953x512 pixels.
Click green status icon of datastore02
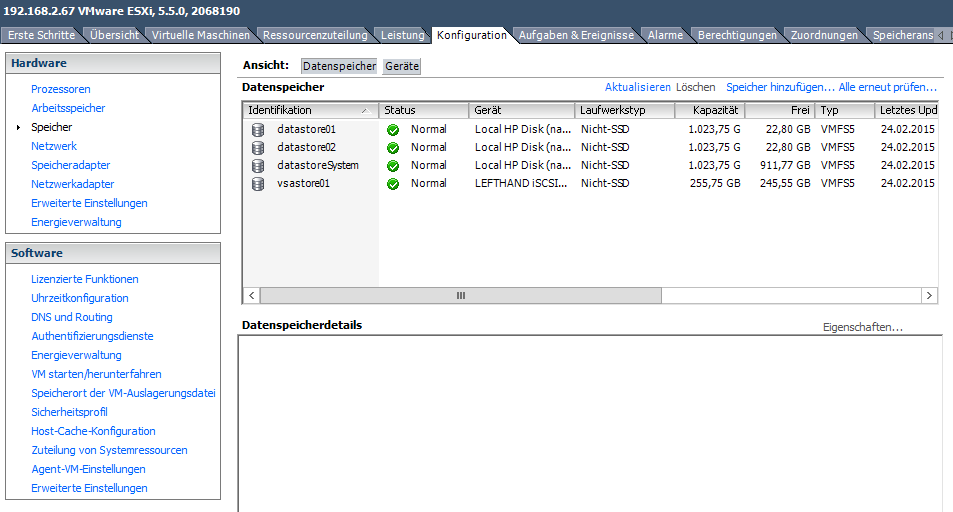pyautogui.click(x=393, y=147)
